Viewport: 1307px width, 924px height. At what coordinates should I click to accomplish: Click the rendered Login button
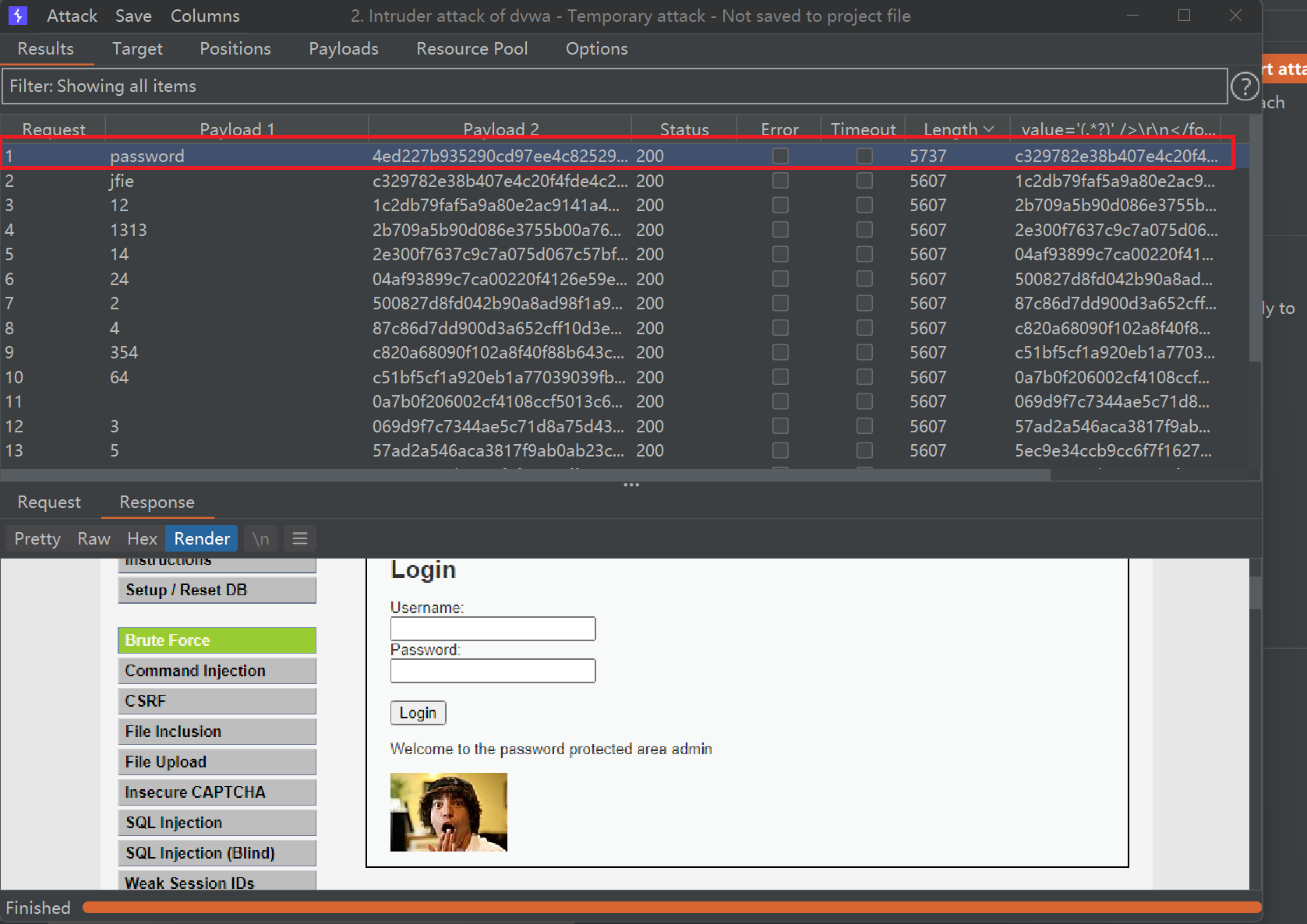coord(418,713)
